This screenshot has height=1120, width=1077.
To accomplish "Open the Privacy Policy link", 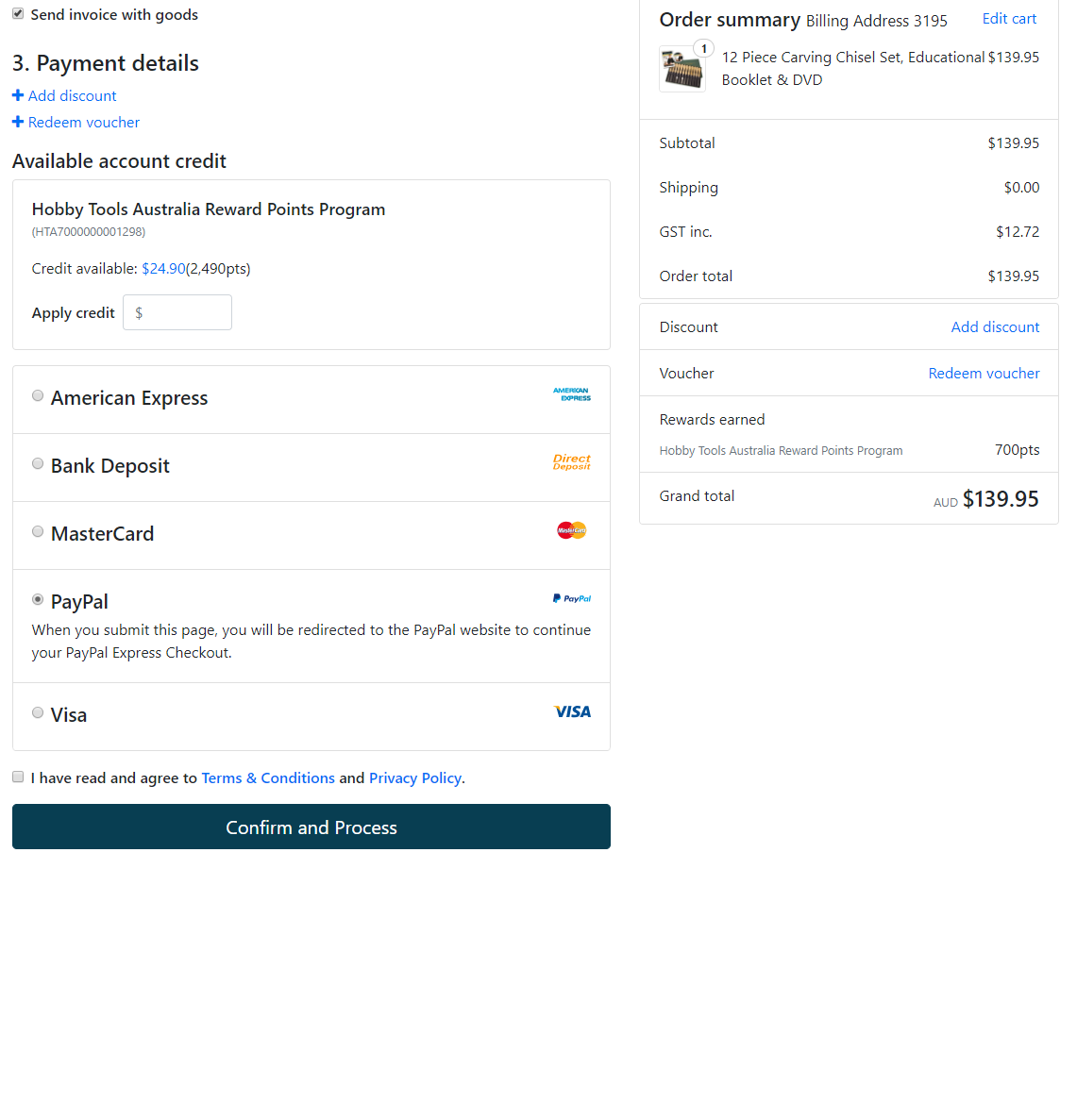I will point(415,777).
